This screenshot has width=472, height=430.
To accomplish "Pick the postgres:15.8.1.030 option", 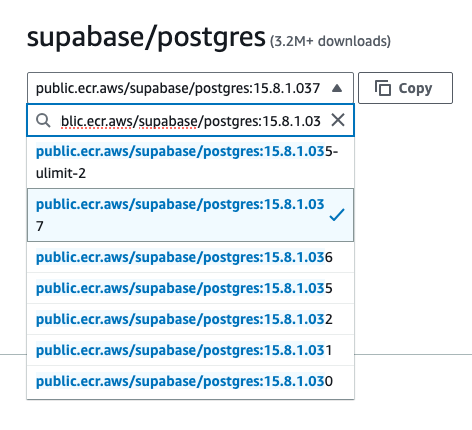I will pos(190,381).
